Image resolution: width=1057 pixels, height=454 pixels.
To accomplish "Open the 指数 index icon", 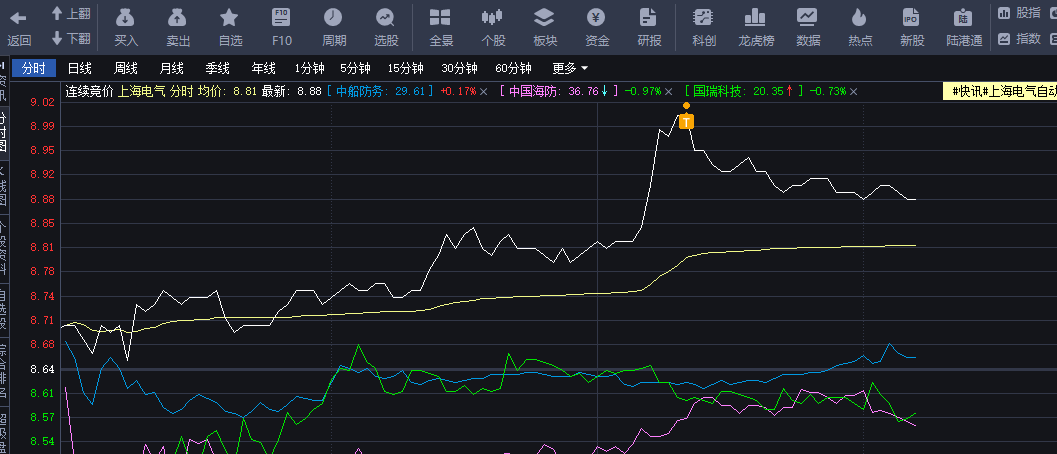I will click(1004, 38).
